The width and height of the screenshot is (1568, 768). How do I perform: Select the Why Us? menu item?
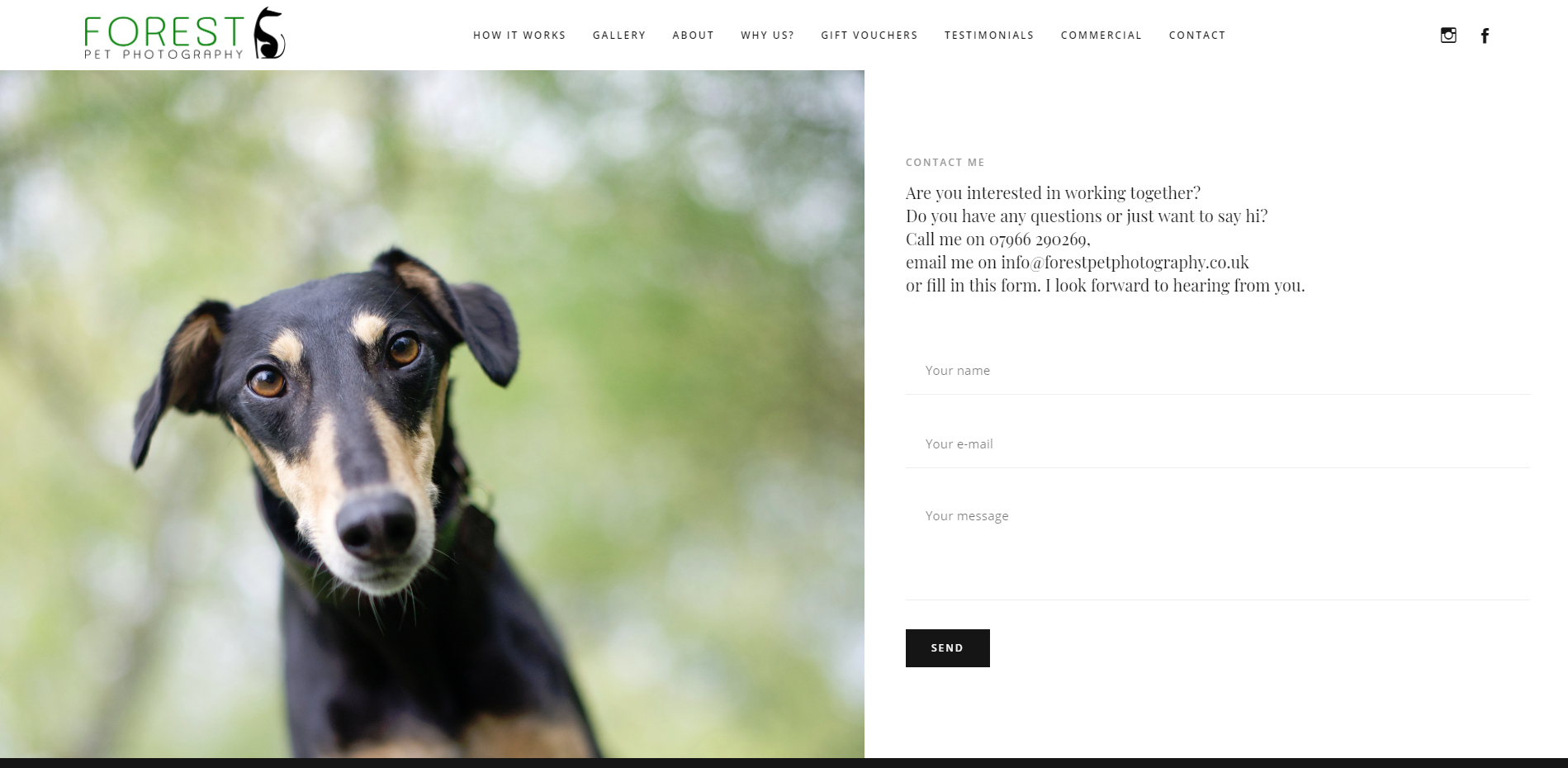pos(767,36)
